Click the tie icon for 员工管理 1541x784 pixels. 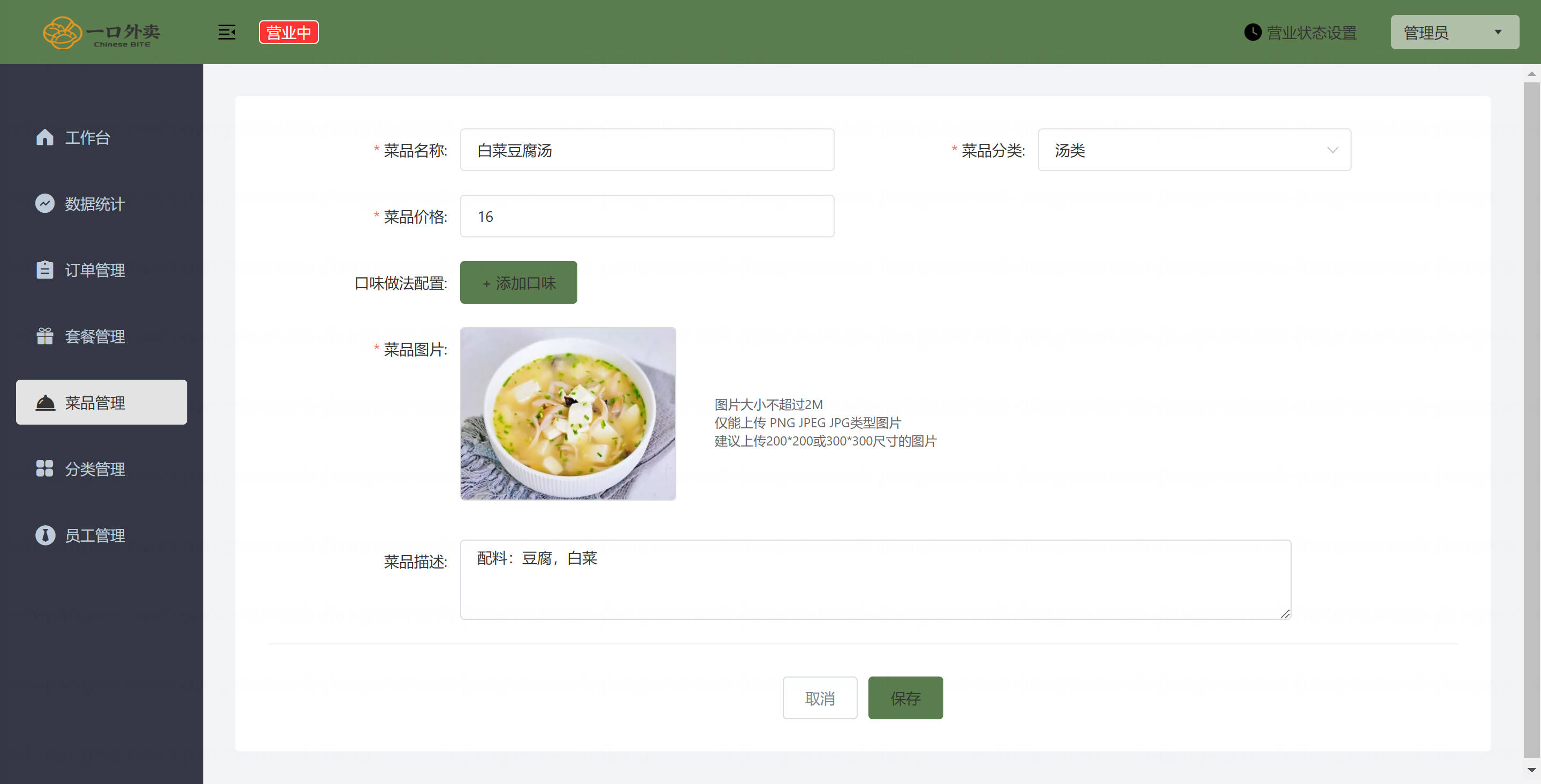pyautogui.click(x=45, y=535)
